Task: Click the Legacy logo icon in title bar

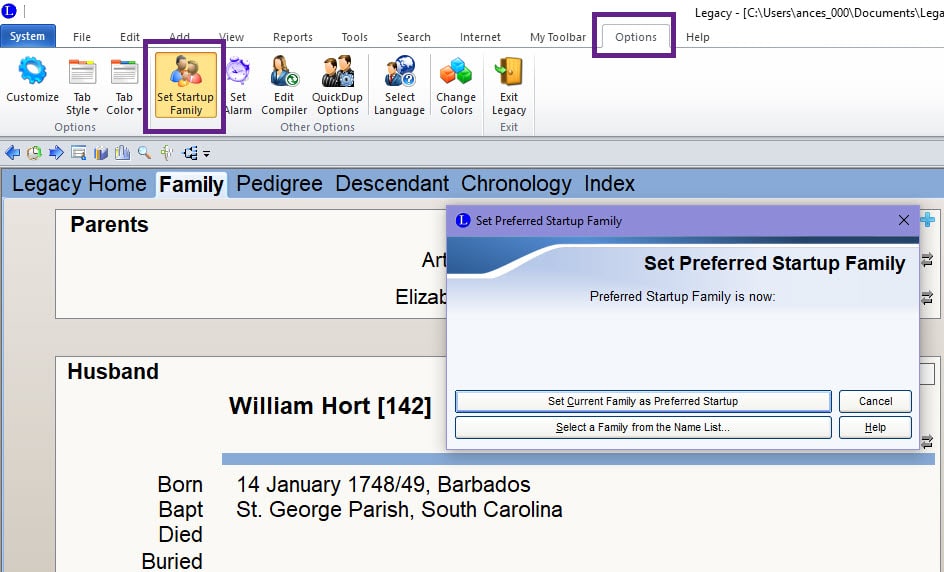Action: [9, 11]
